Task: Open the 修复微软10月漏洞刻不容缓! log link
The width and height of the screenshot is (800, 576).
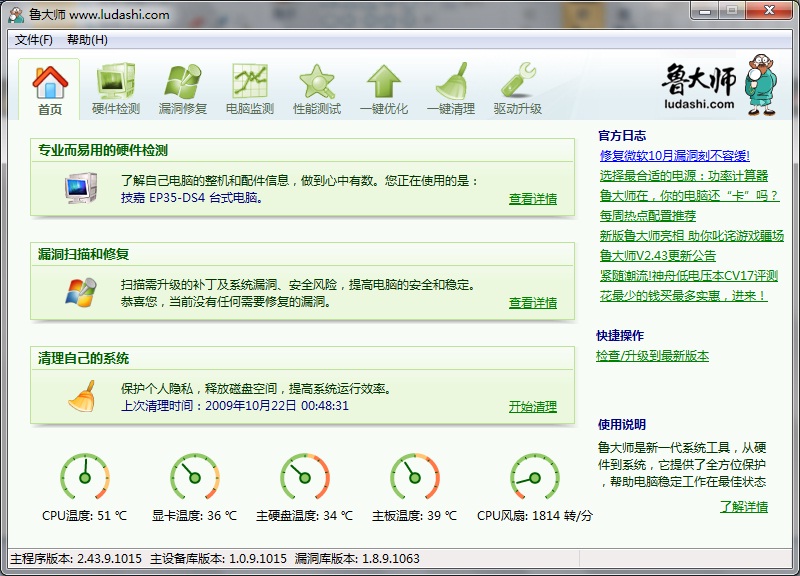Action: click(x=674, y=156)
